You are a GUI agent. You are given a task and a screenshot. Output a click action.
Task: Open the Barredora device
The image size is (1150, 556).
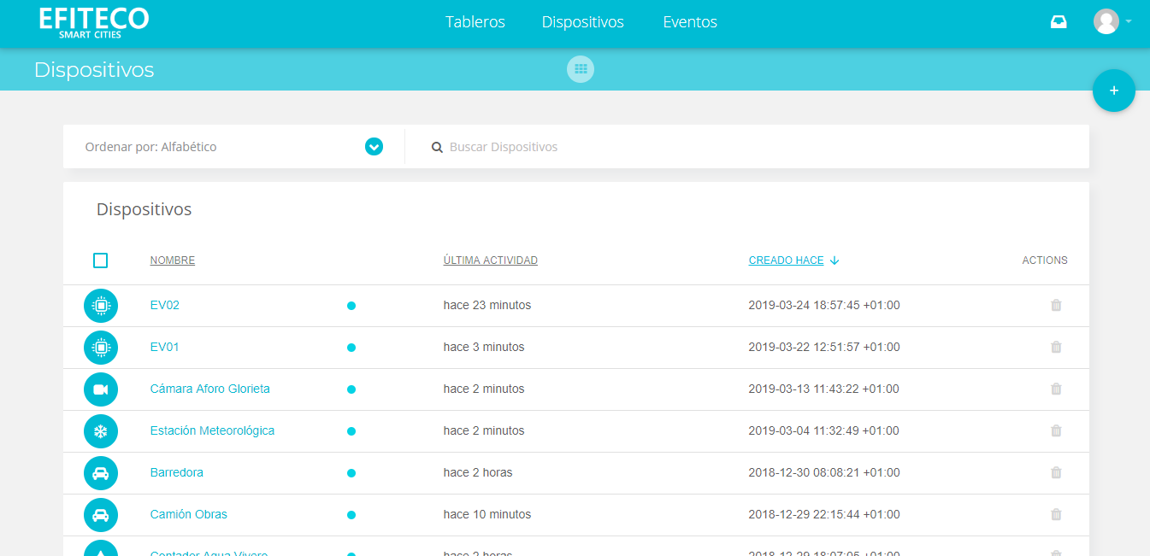pyautogui.click(x=177, y=473)
